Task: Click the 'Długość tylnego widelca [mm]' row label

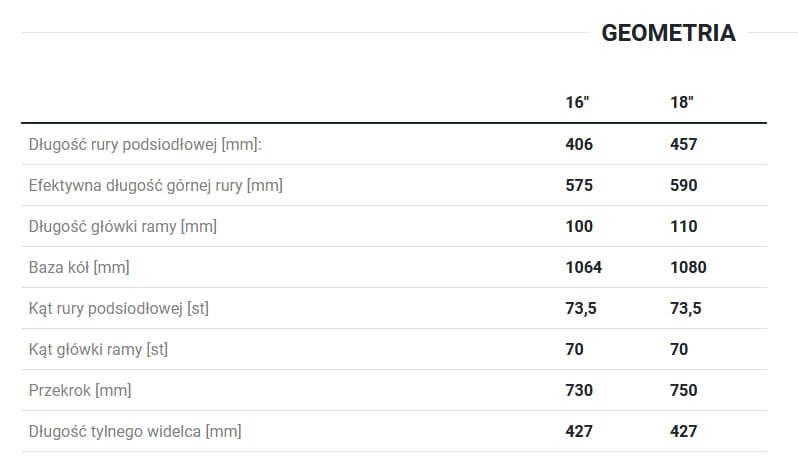Action: (x=135, y=431)
